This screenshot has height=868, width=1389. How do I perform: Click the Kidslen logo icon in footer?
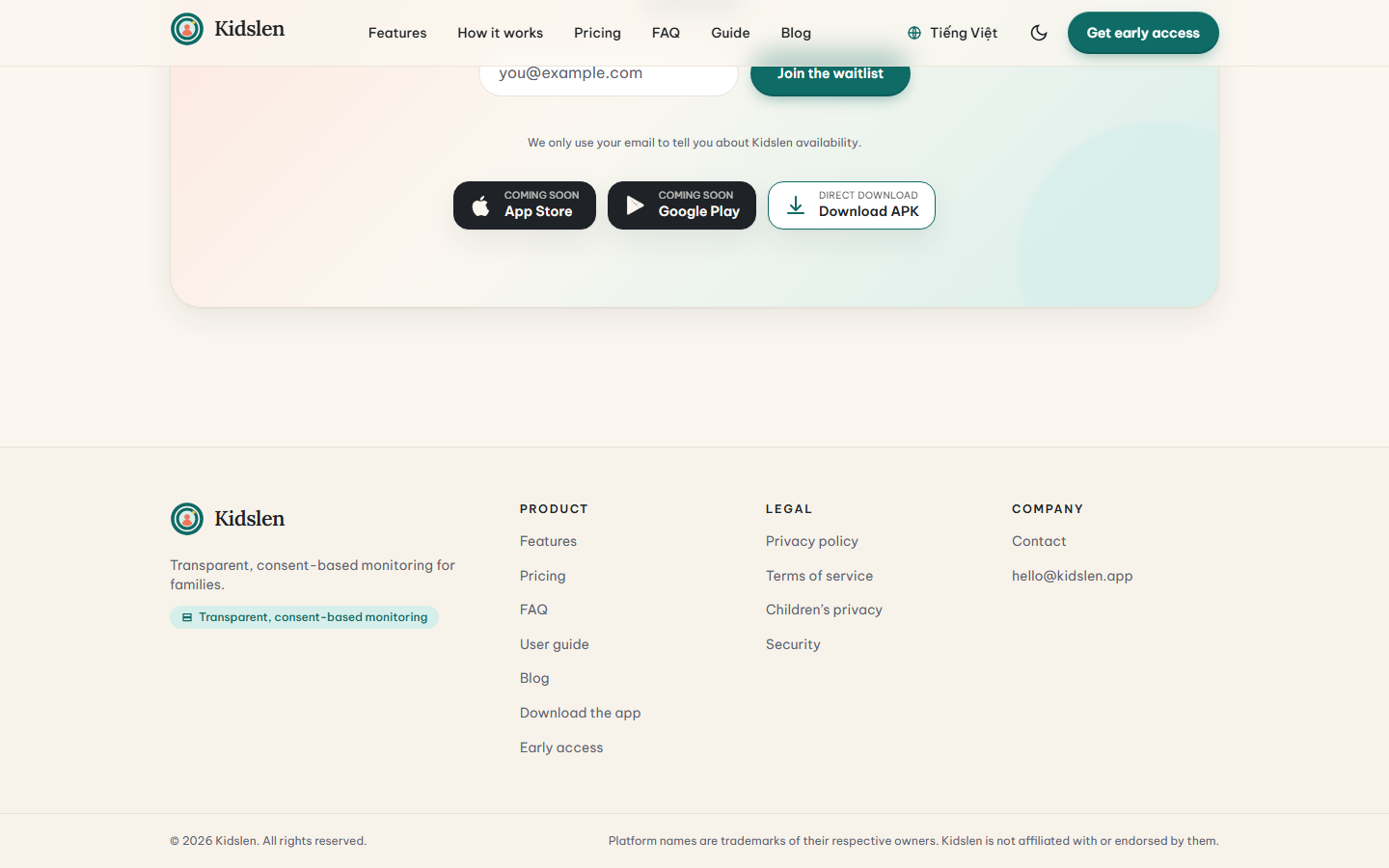[187, 519]
